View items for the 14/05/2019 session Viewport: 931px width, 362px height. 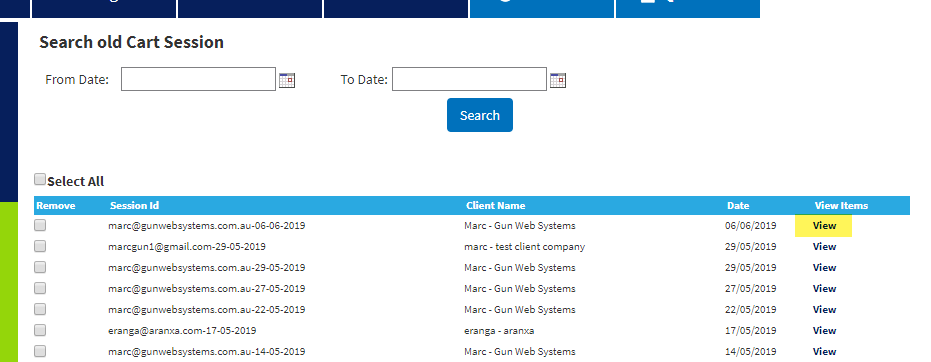point(824,351)
